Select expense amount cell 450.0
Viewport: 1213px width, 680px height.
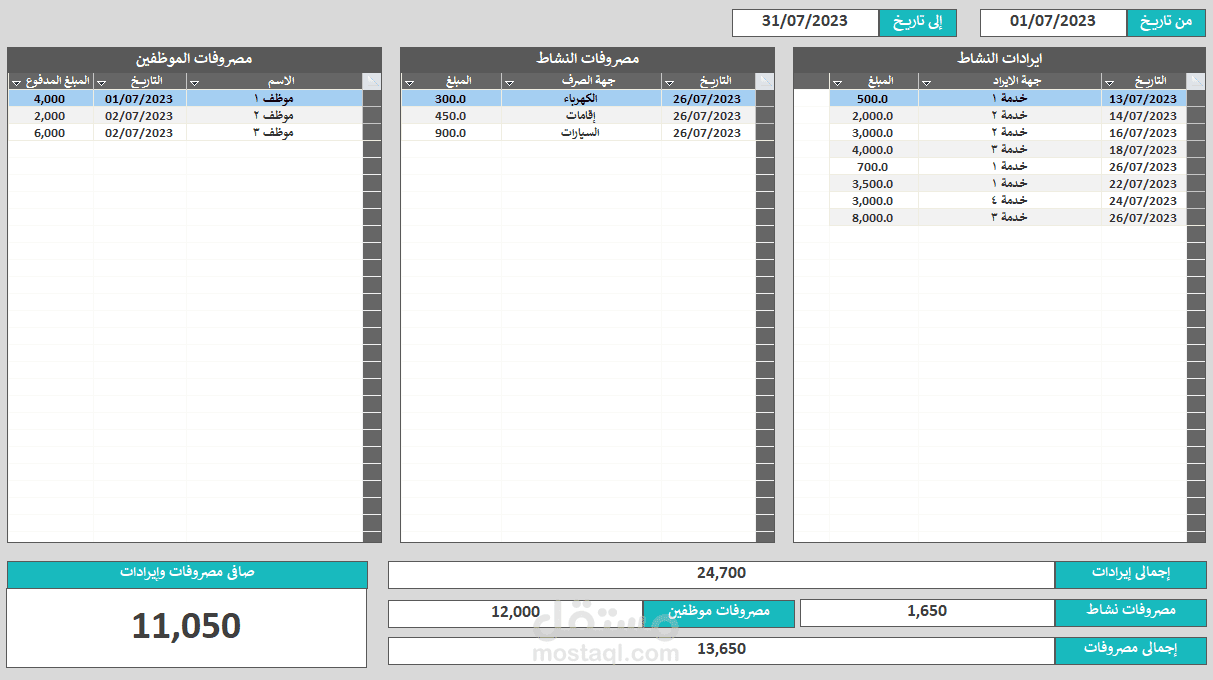click(x=451, y=116)
